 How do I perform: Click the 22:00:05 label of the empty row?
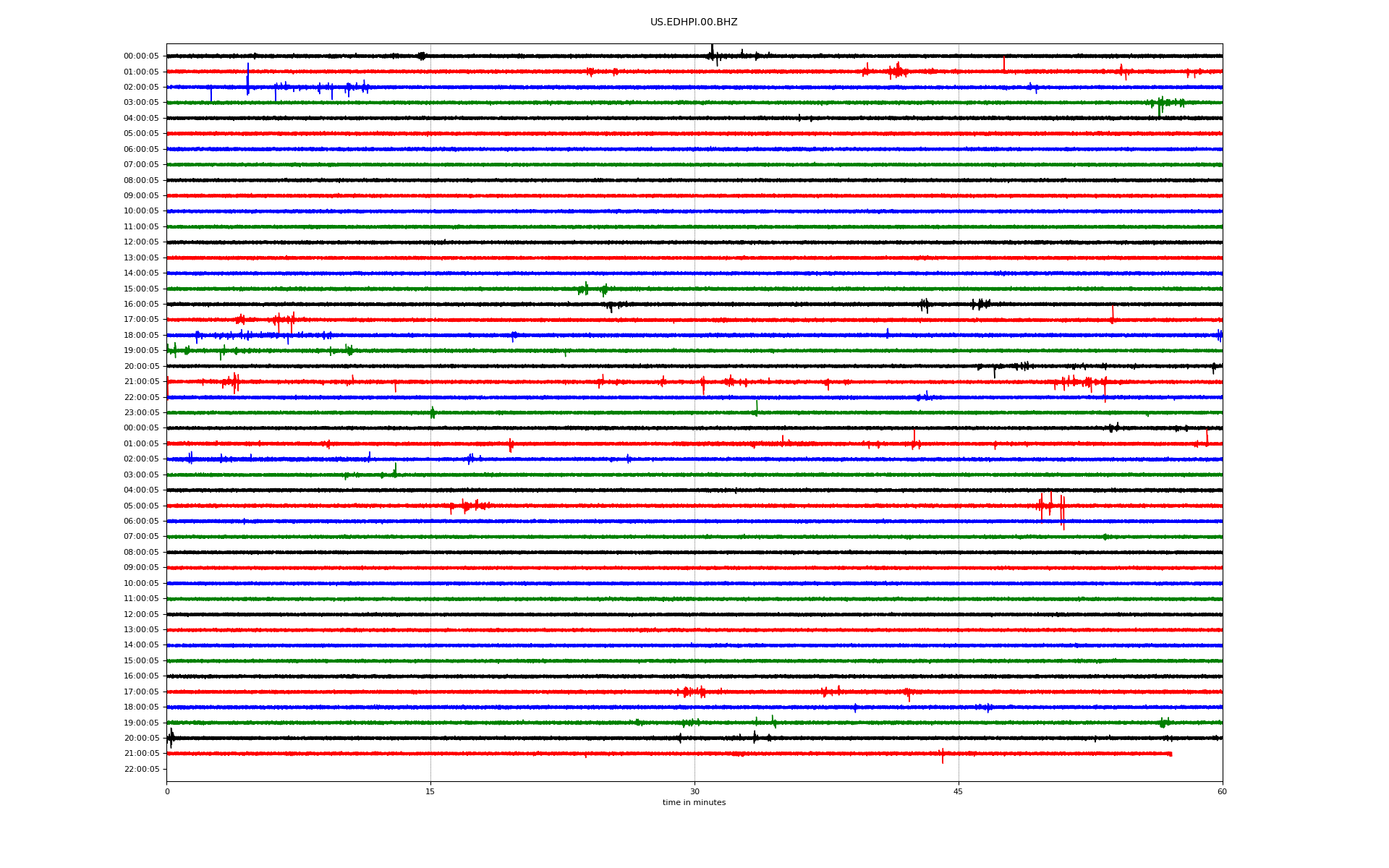[x=141, y=769]
